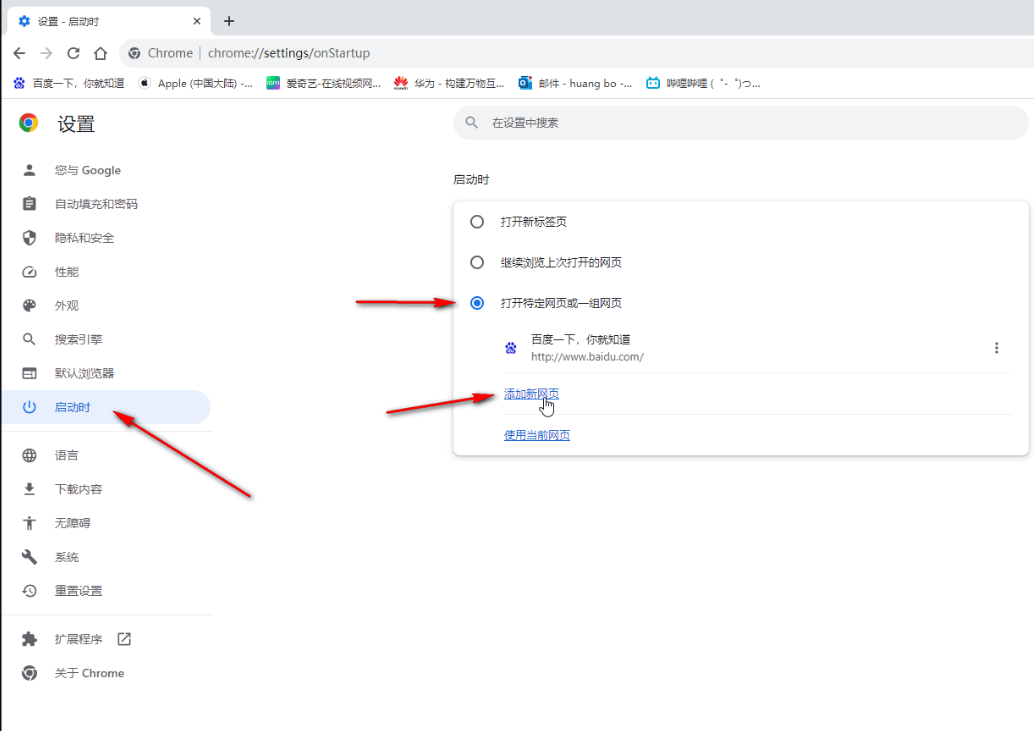Screen dimensions: 1034x731
Task: Click the clipboard icon for 自动填充和密码
Action: (29, 204)
